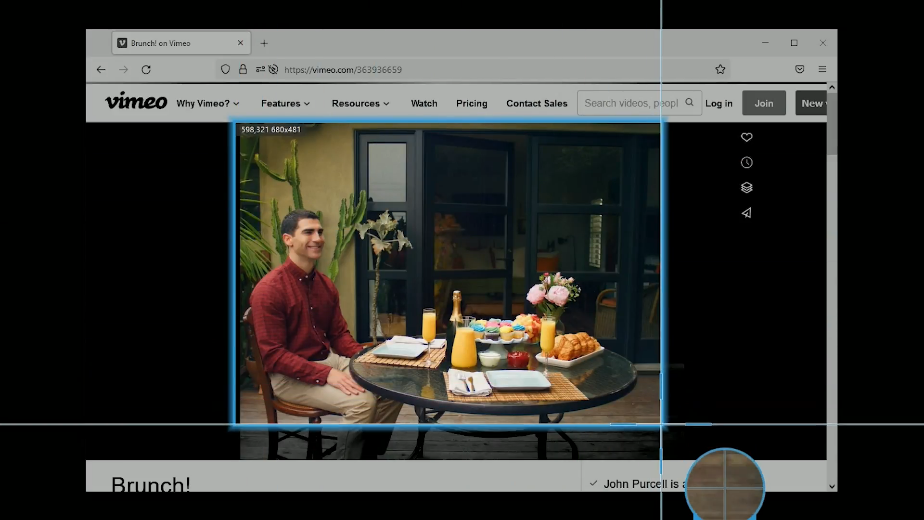Click the padlock site security icon
924x520 pixels.
(x=243, y=70)
